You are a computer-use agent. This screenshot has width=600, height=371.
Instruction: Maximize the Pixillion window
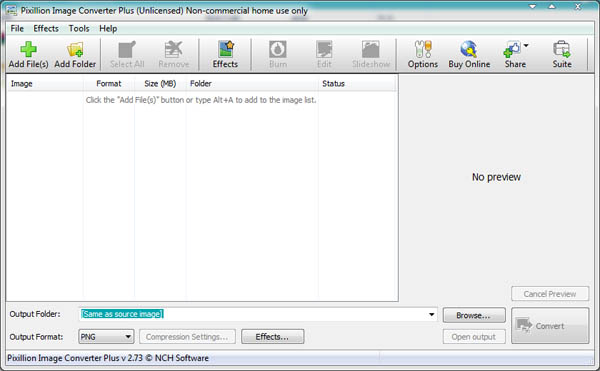tap(552, 7)
